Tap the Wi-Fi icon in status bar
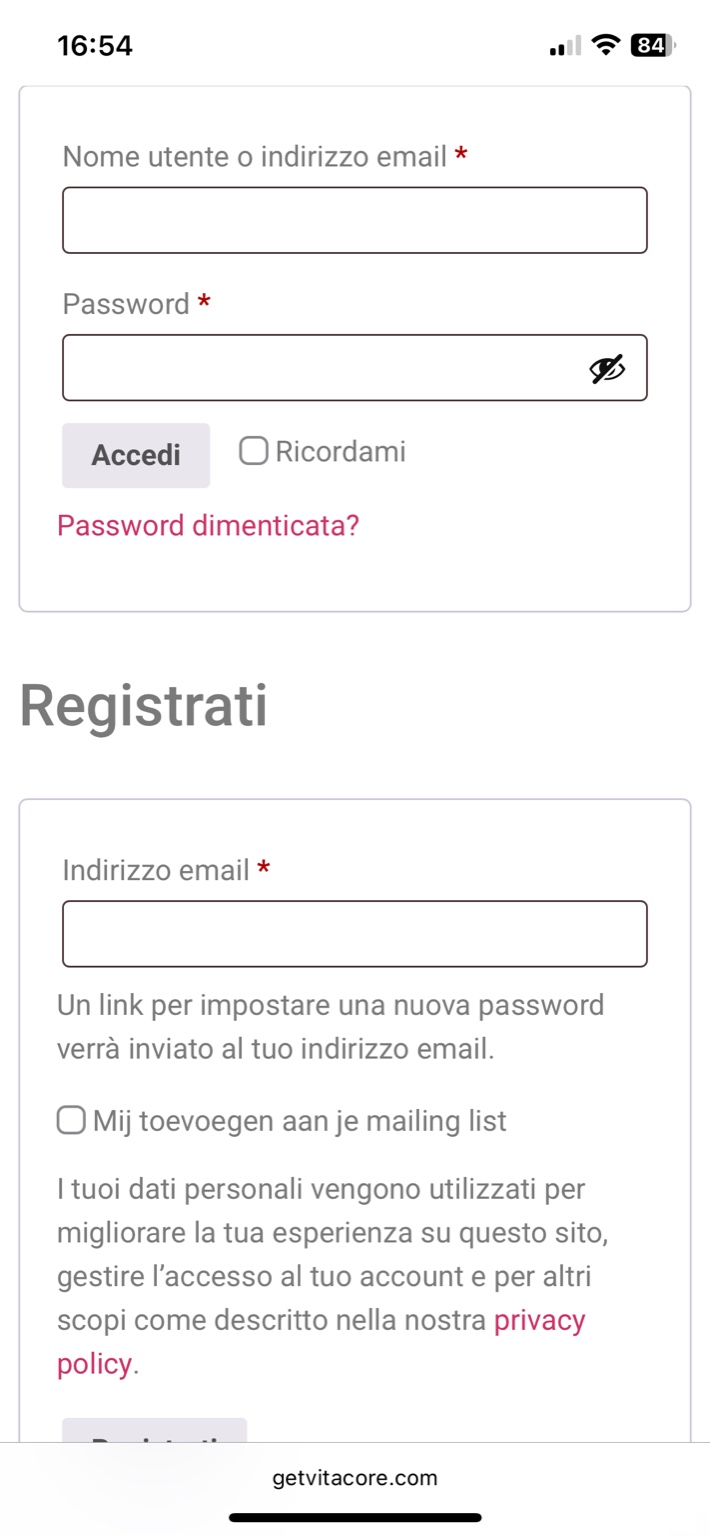 click(604, 45)
